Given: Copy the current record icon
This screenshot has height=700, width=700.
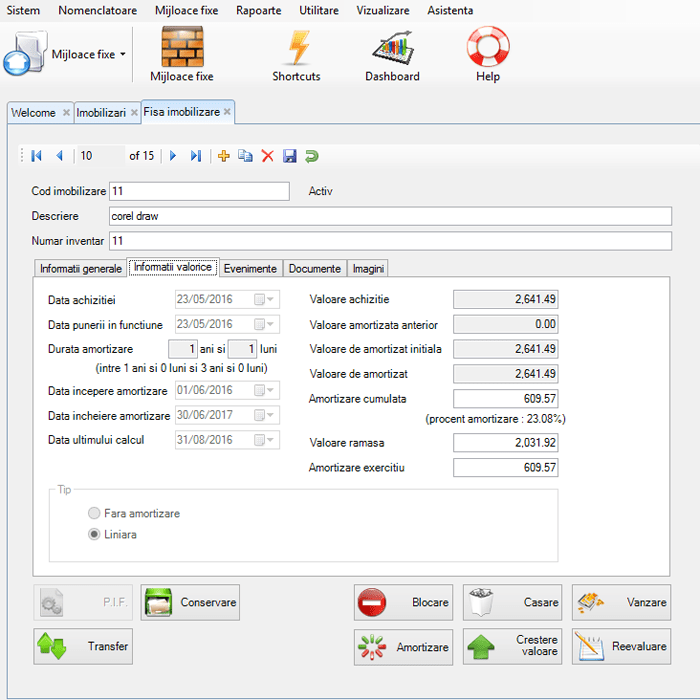Looking at the screenshot, I should tap(245, 156).
